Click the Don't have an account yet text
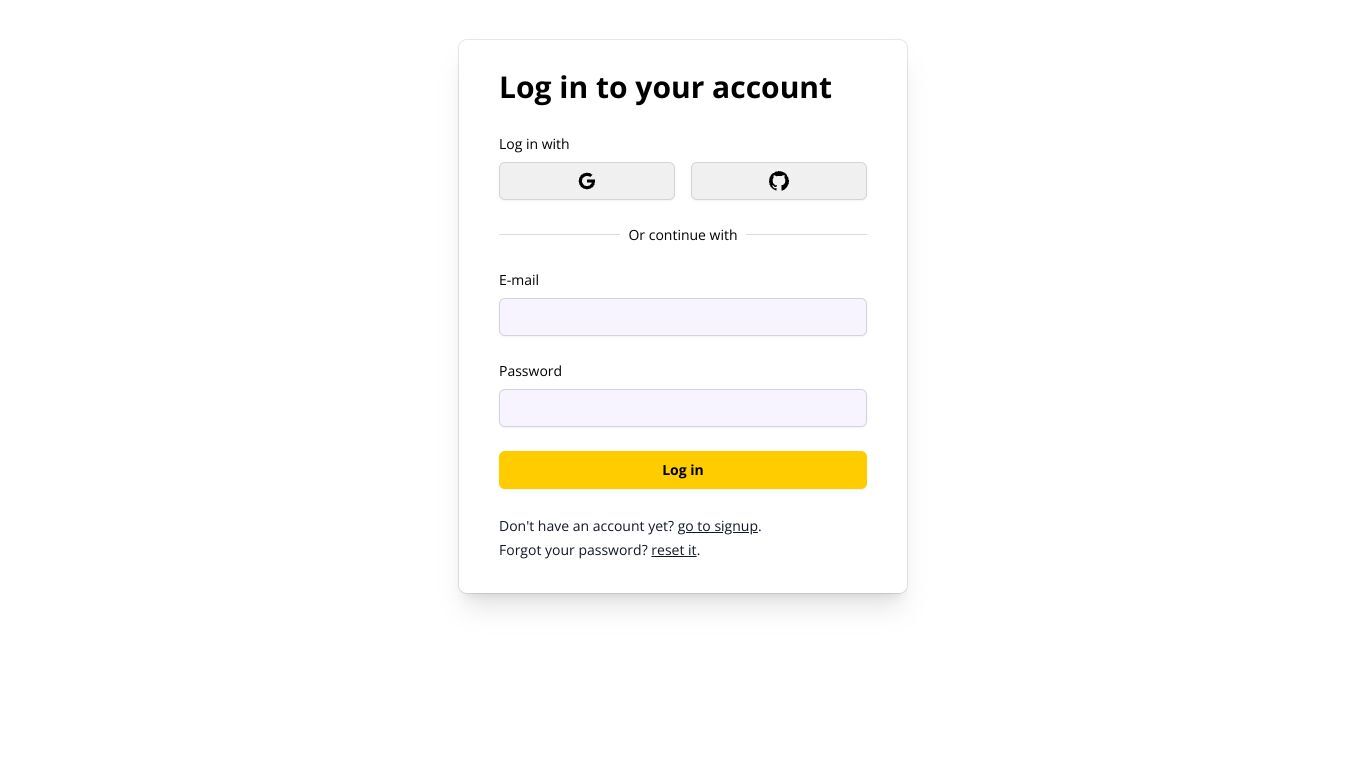The image size is (1366, 768). [x=587, y=526]
